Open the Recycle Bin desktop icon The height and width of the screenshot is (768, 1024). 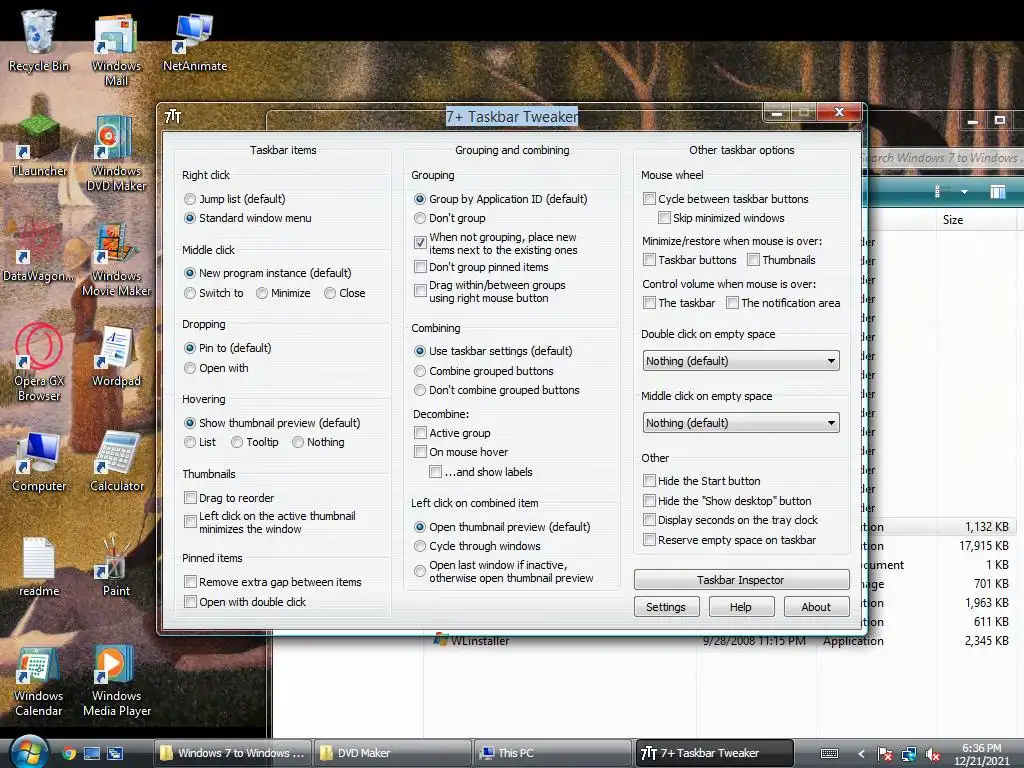[x=39, y=40]
